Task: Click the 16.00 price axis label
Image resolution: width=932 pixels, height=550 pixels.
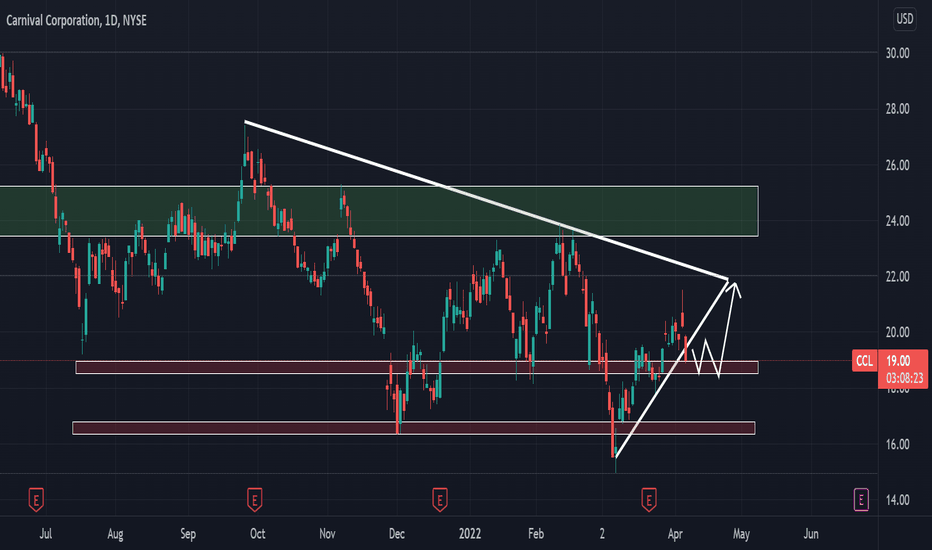Action: [x=898, y=444]
